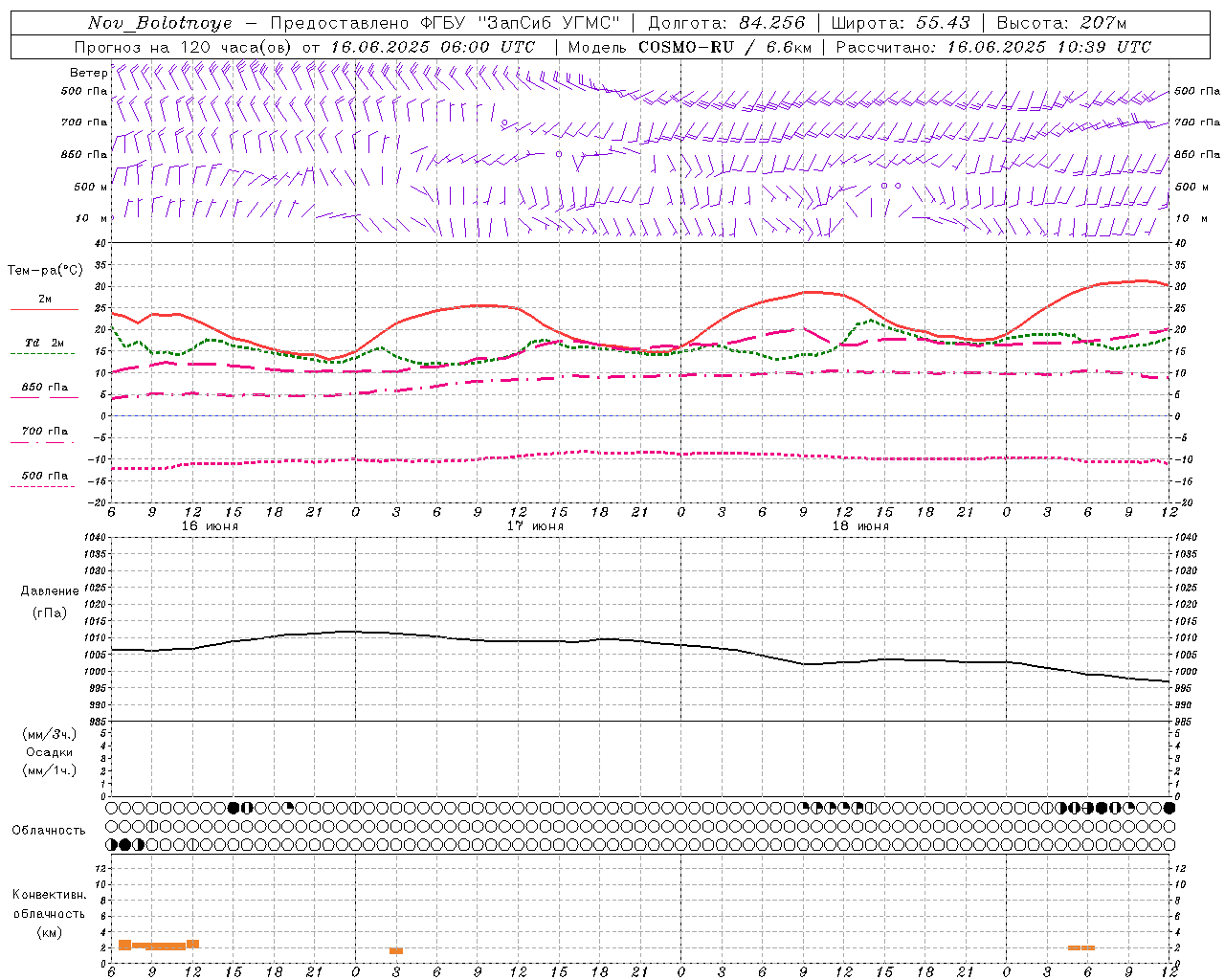Select the Конвективн. convective cloud label
Viewport: 1225px width, 980px height.
(50, 895)
